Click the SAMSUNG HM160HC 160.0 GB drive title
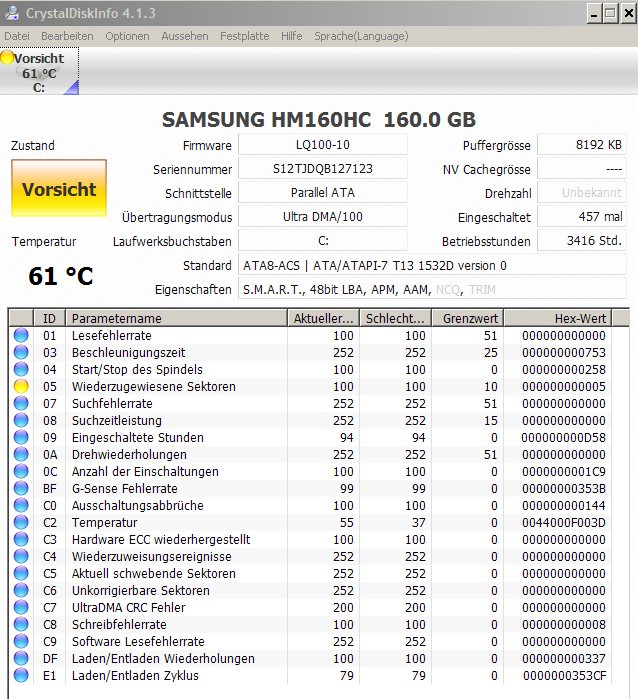638x699 pixels. [319, 119]
